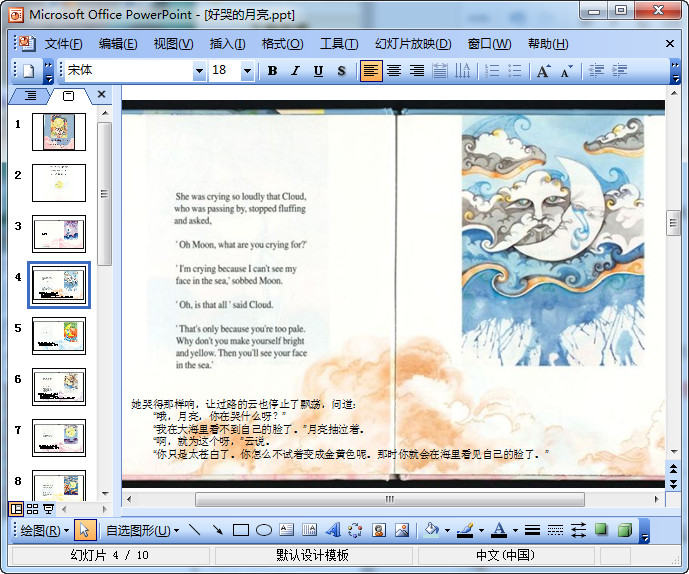Select the Oval drawing tool
The image size is (689, 574).
[x=264, y=530]
